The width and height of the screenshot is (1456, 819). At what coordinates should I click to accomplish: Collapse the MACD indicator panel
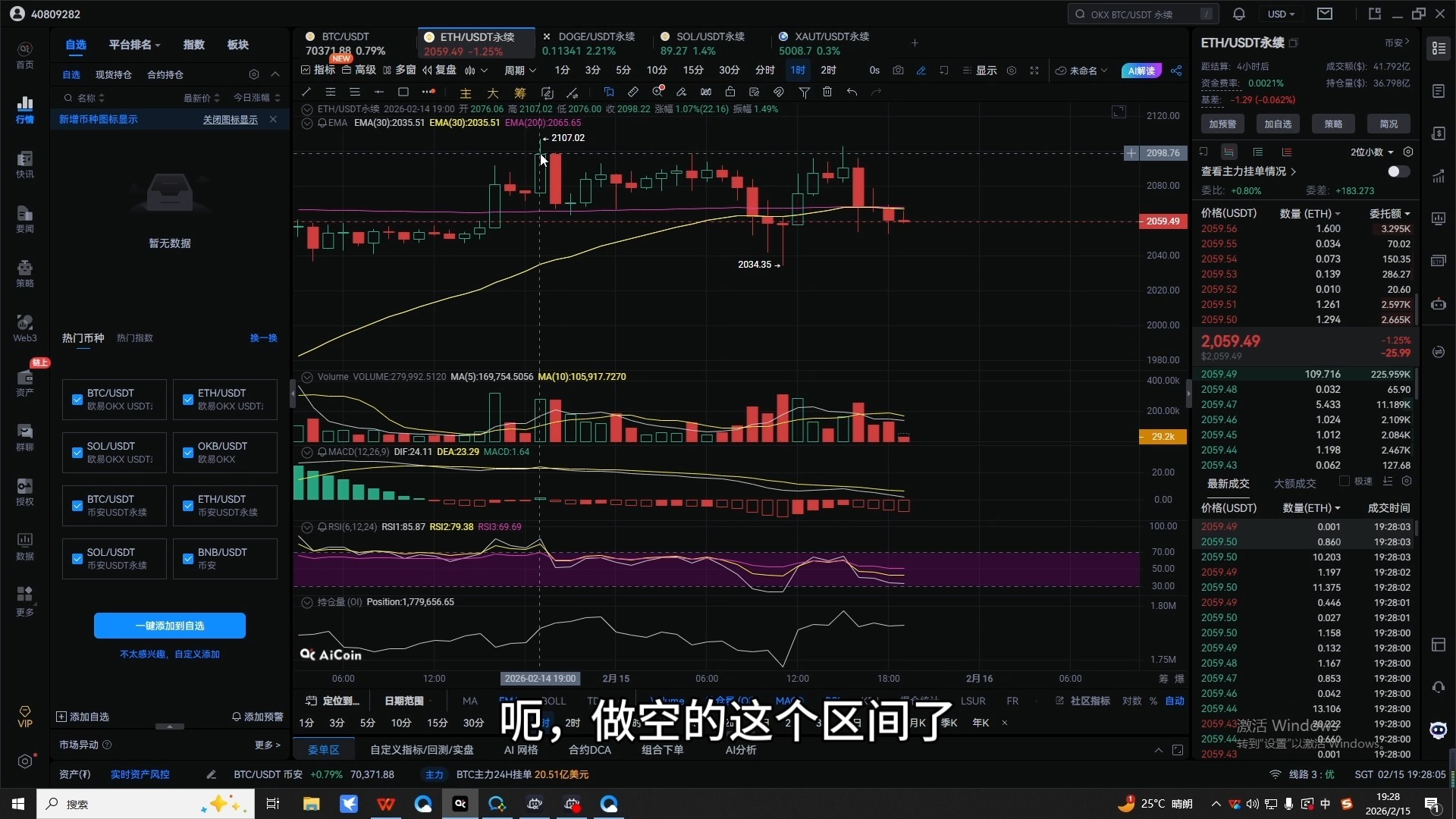307,452
